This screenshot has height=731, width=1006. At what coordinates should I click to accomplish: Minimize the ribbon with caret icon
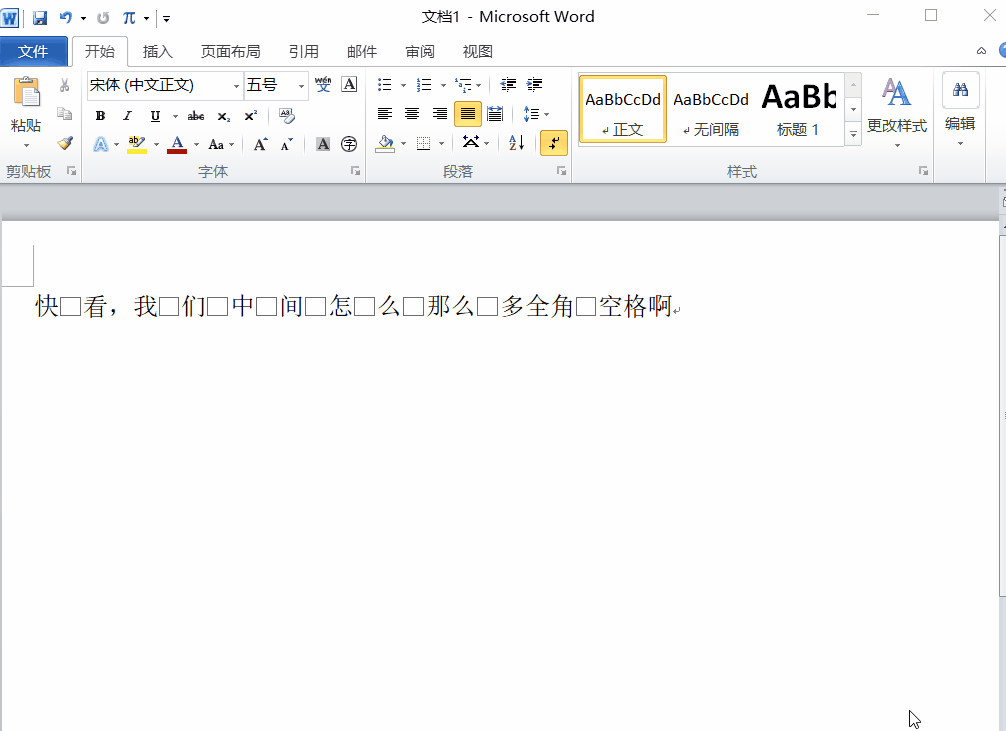click(x=981, y=51)
